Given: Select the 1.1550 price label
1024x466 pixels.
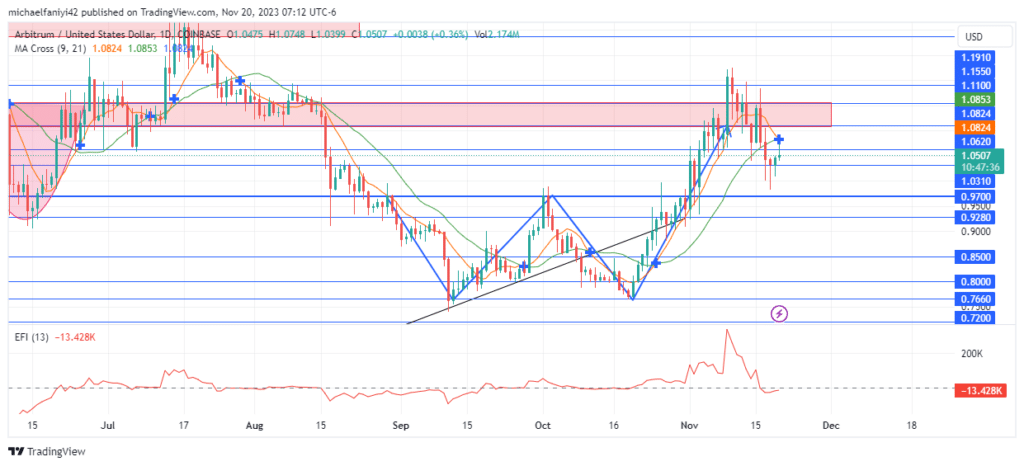Looking at the screenshot, I should click(x=975, y=71).
